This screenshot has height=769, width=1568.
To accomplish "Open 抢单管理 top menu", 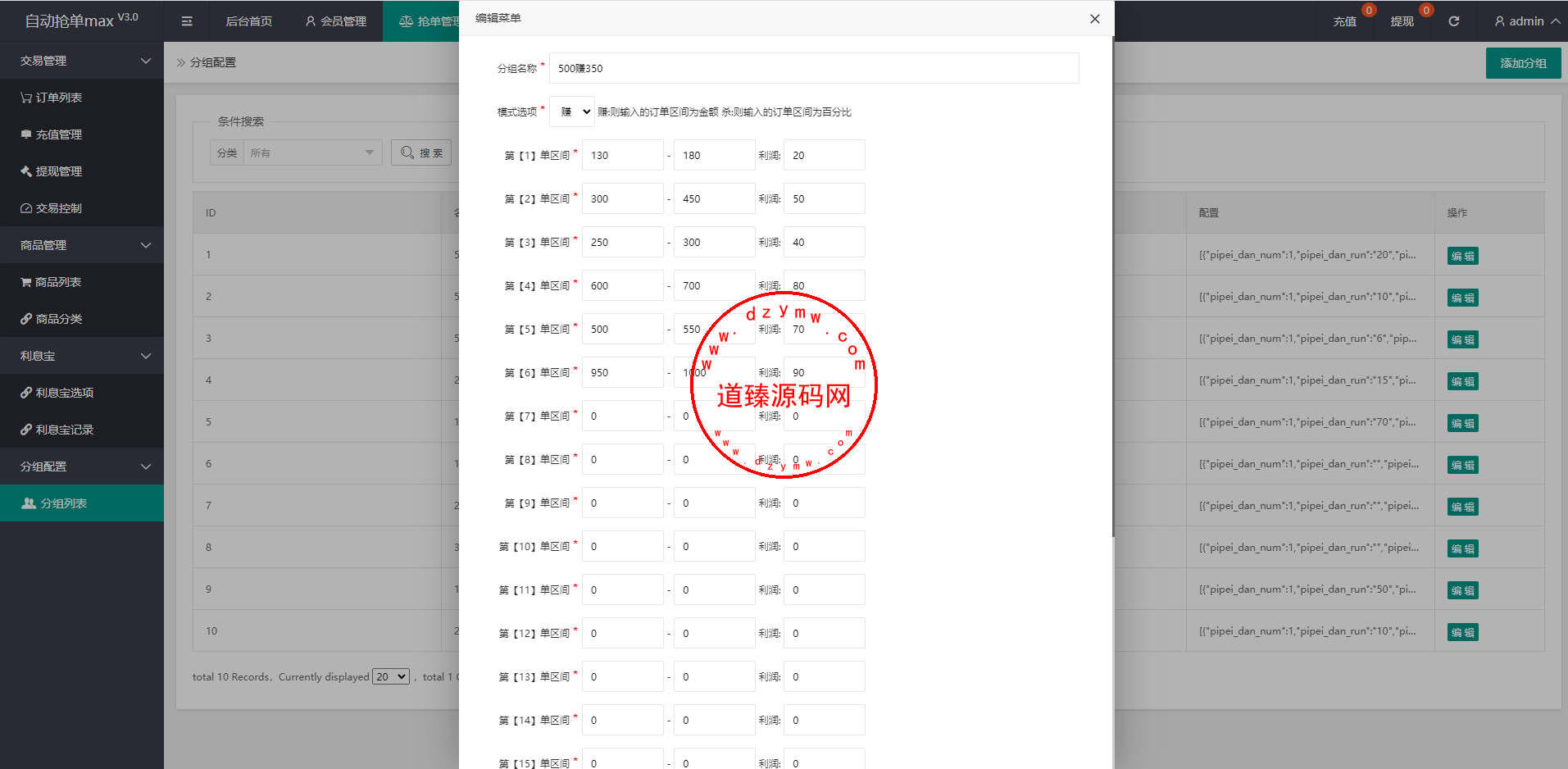I will [x=421, y=21].
